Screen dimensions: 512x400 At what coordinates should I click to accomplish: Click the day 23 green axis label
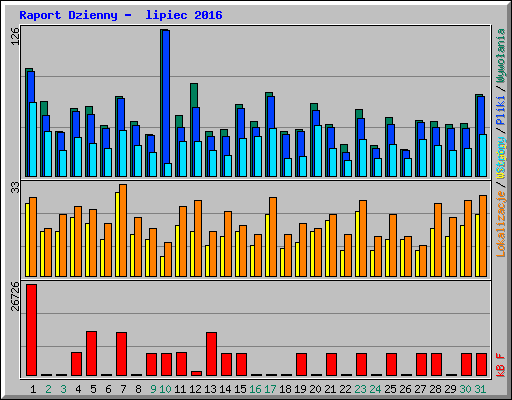[x=360, y=389]
